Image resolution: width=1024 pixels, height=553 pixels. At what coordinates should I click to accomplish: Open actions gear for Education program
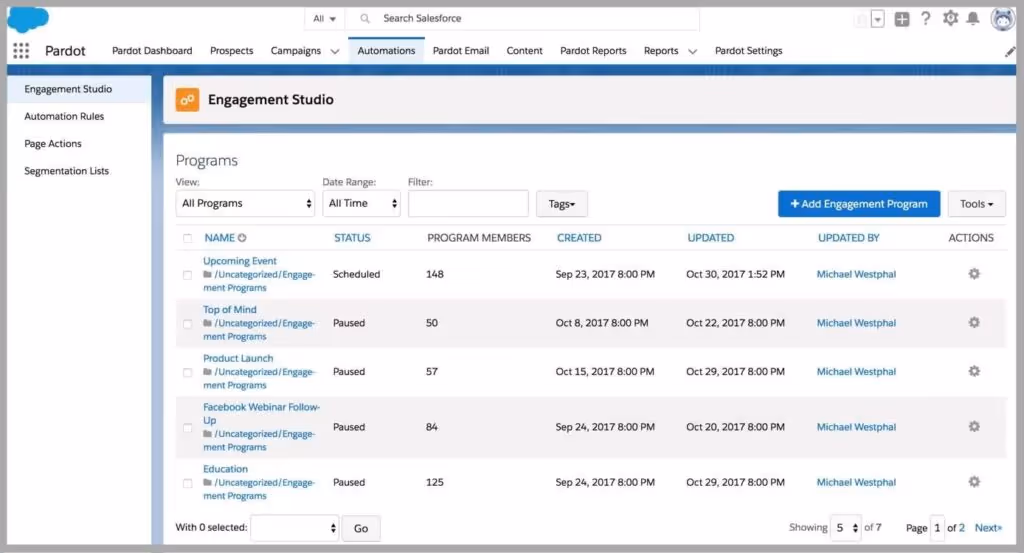pyautogui.click(x=974, y=482)
